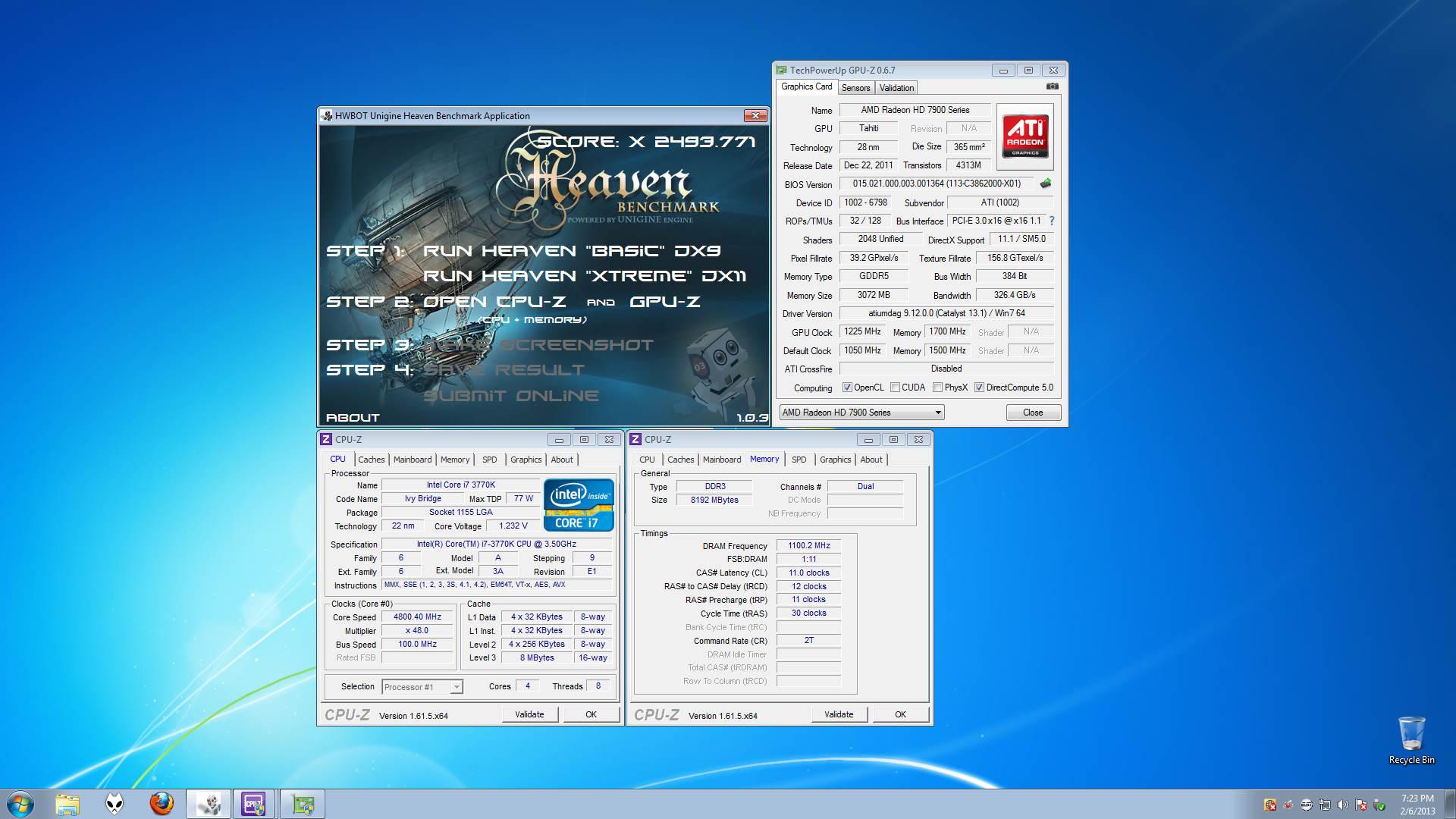Click Validate in right CPU-Z memory window
Viewport: 1456px width, 819px height.
pyautogui.click(x=839, y=714)
